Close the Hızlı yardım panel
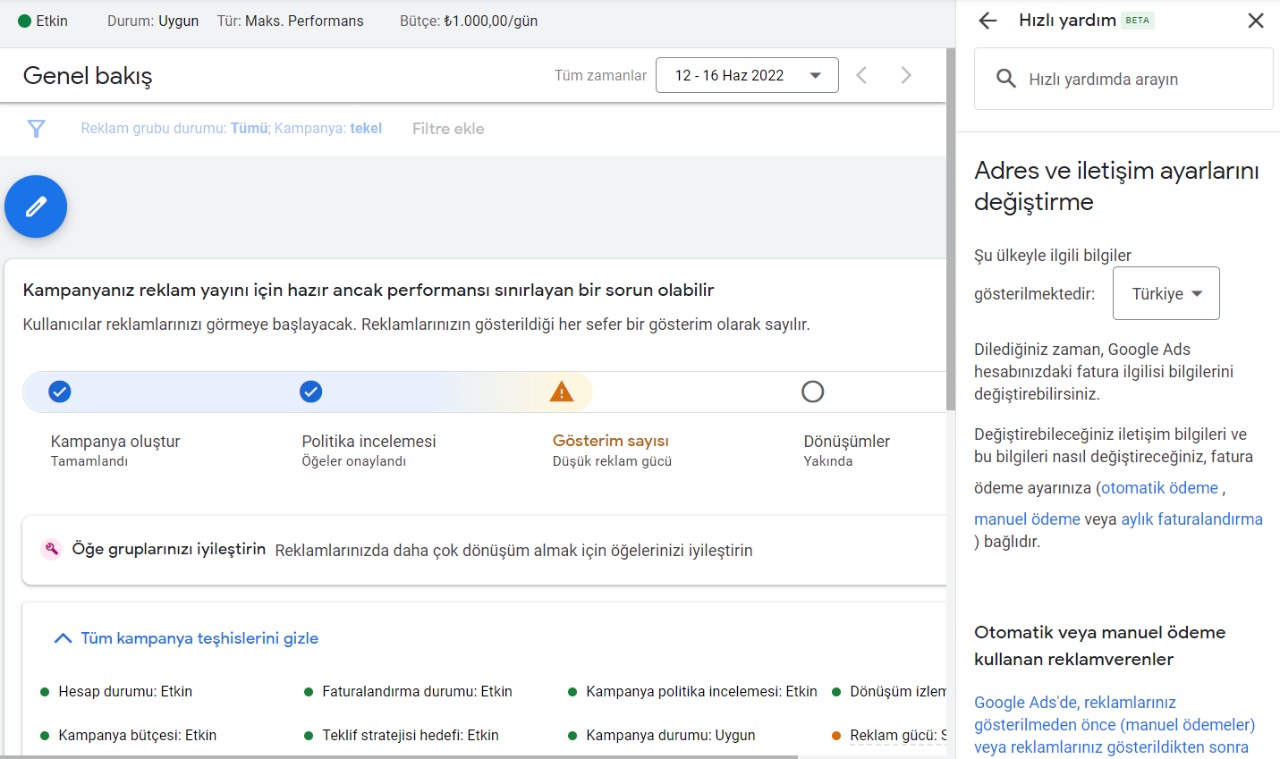 (1256, 20)
